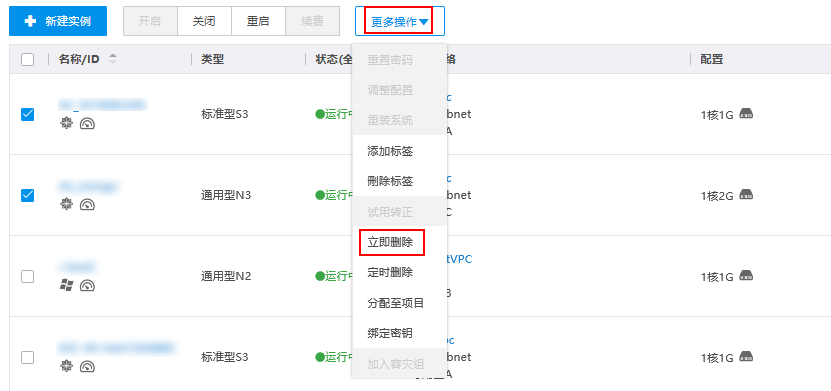Click the disk icon in the 通用型N2 row
Viewport: 831px width, 391px height.
(x=746, y=276)
